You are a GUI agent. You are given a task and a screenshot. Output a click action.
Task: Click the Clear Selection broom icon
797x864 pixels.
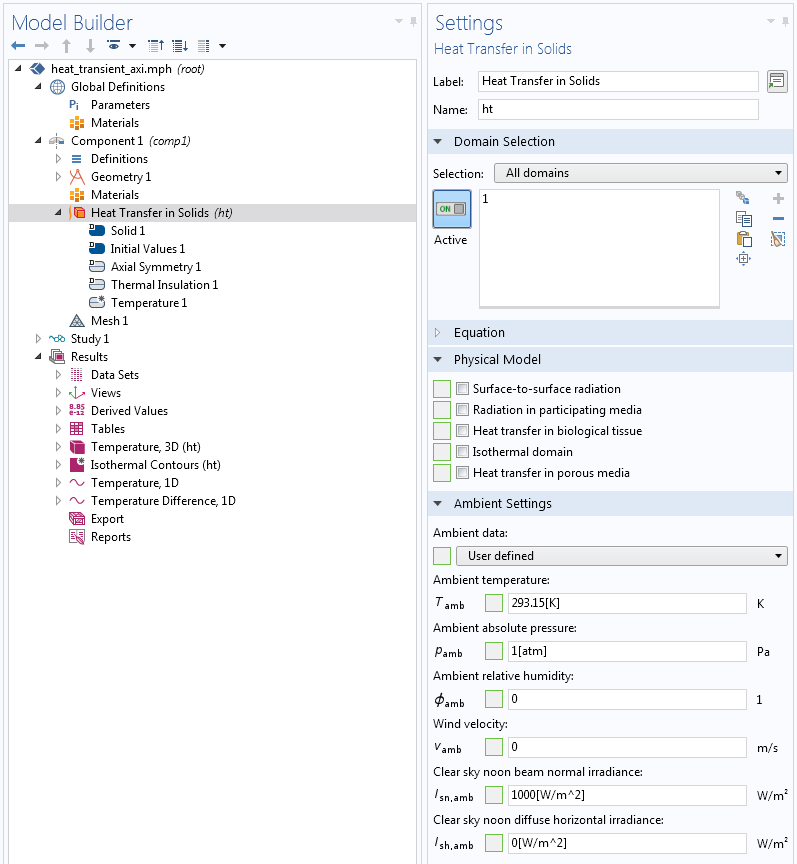(778, 239)
